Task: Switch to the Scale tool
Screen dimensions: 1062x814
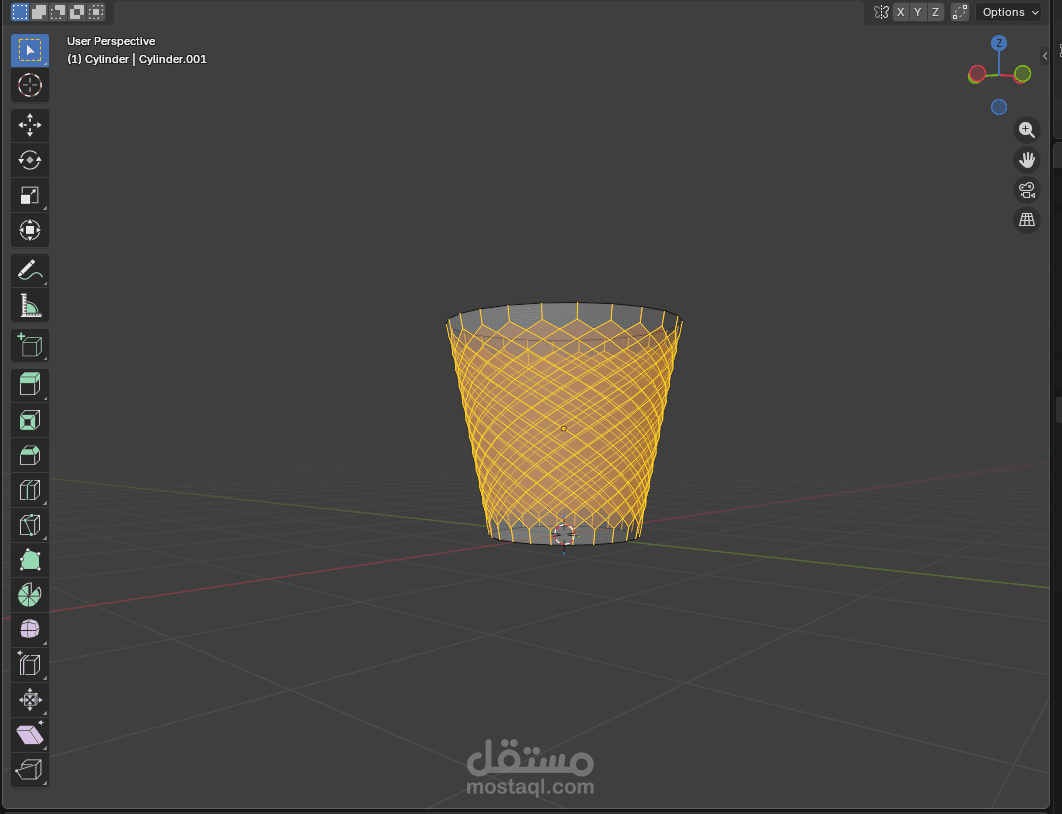Action: (x=30, y=196)
